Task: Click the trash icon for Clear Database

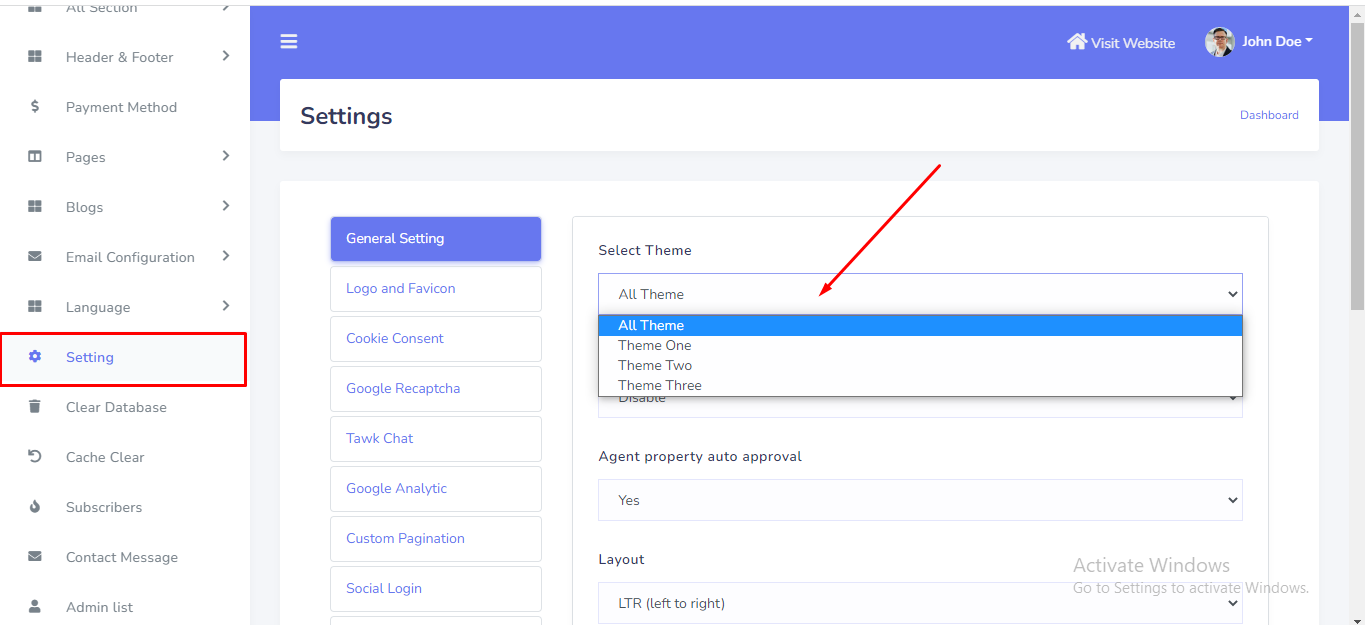Action: [x=35, y=407]
